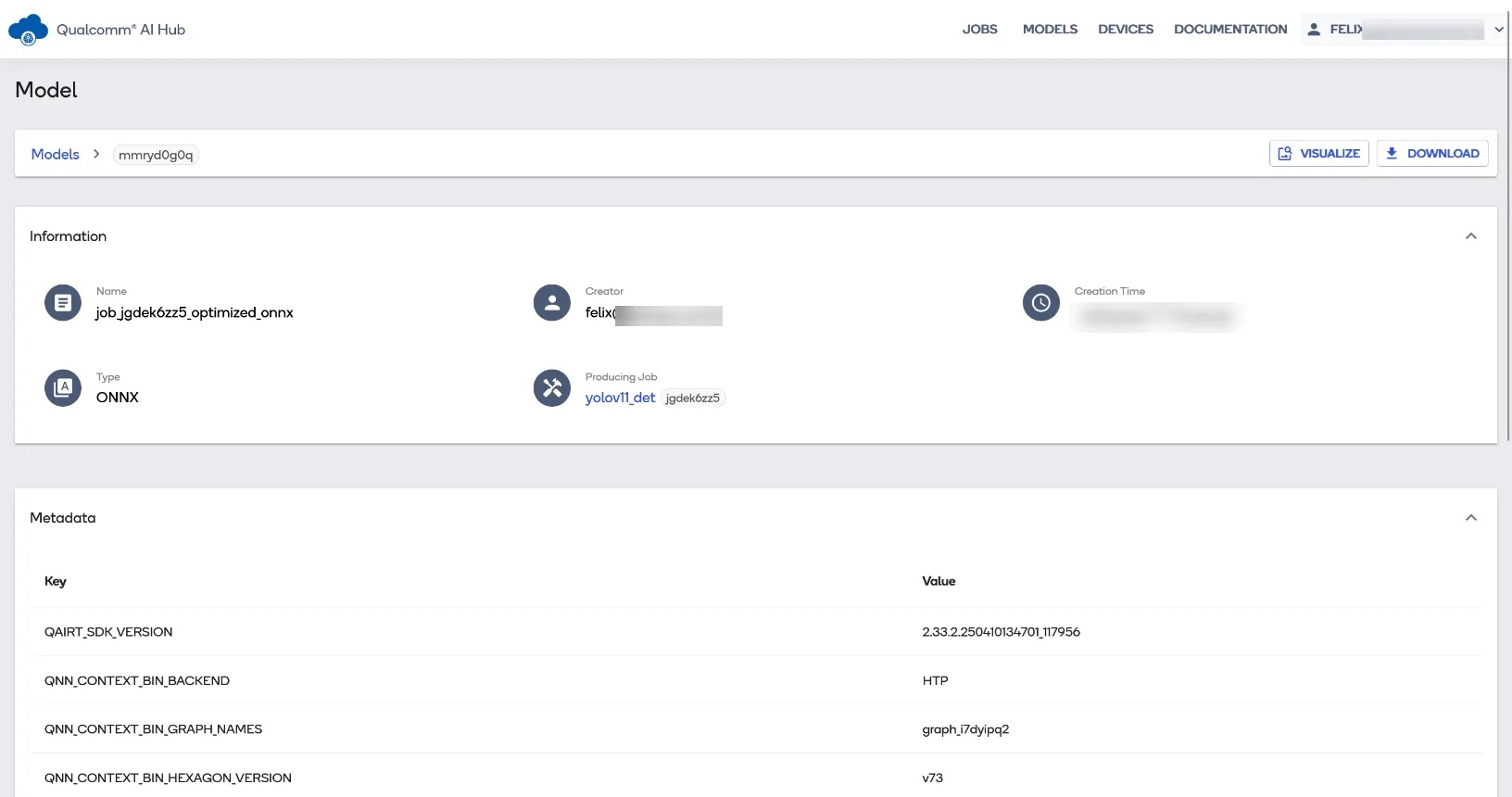Click the QNN_CONTEXT_BIN_BACKEND key cell
Viewport: 1512px width, 797px height.
[137, 681]
